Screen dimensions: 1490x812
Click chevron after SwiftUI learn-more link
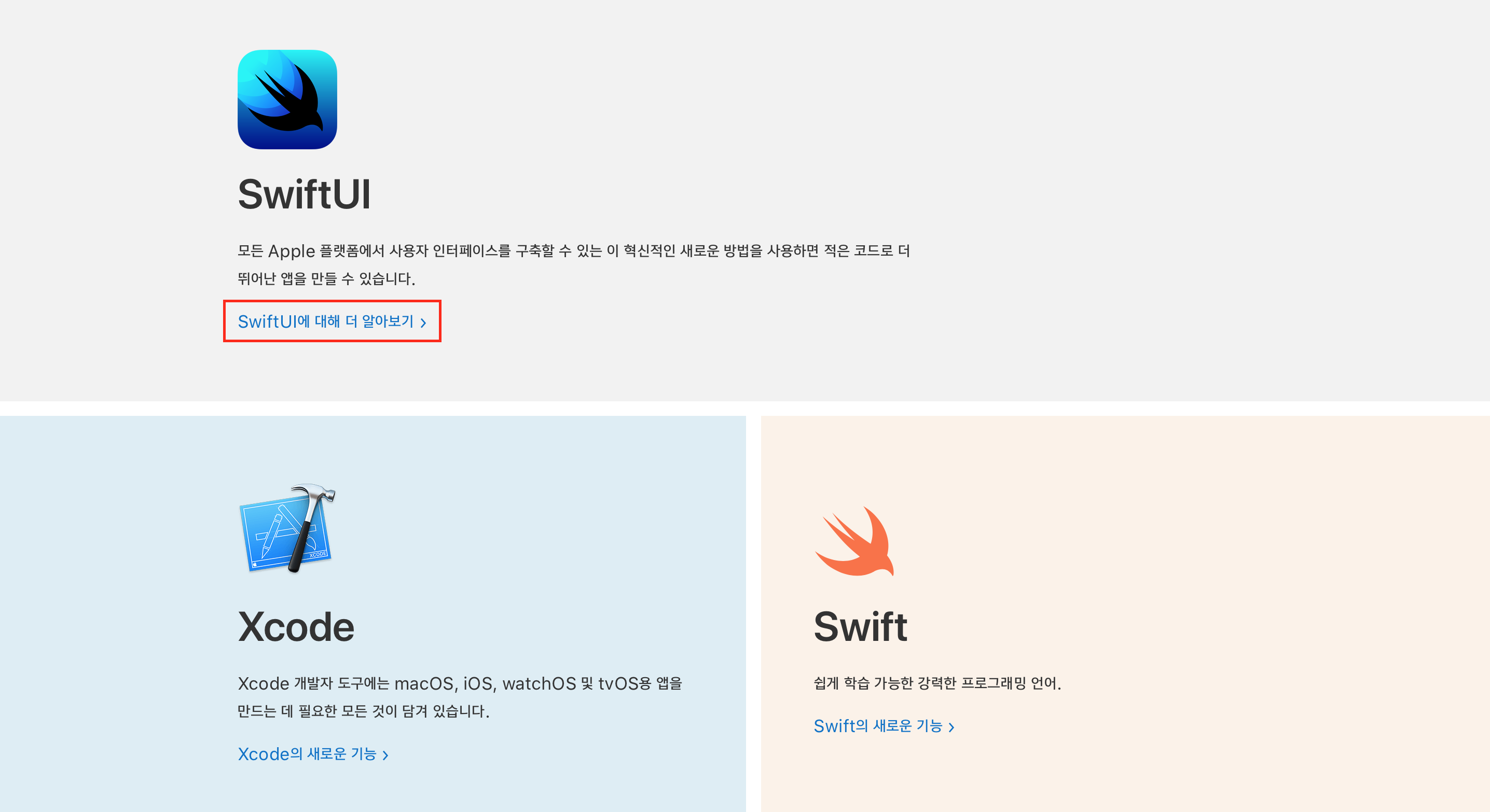point(423,323)
